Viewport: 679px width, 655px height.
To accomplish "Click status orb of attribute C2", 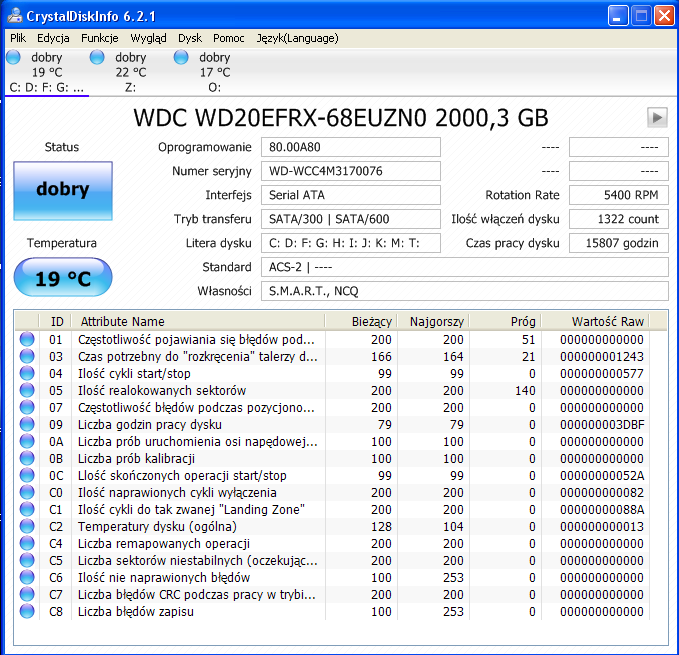I will 27,526.
